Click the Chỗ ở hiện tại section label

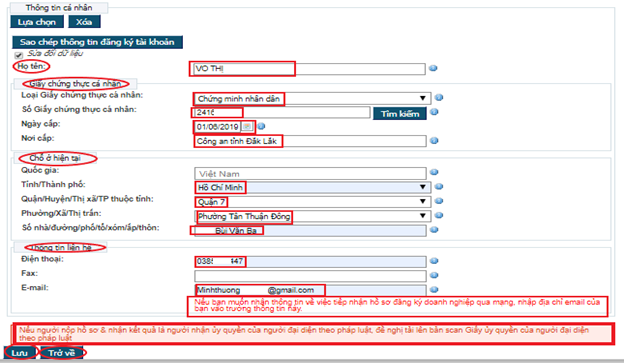pos(55,158)
